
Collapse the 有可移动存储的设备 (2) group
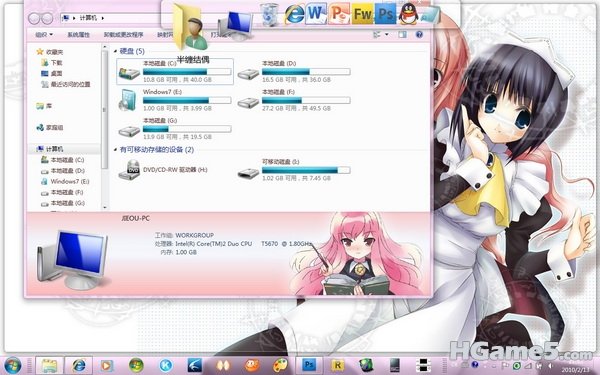click(116, 150)
